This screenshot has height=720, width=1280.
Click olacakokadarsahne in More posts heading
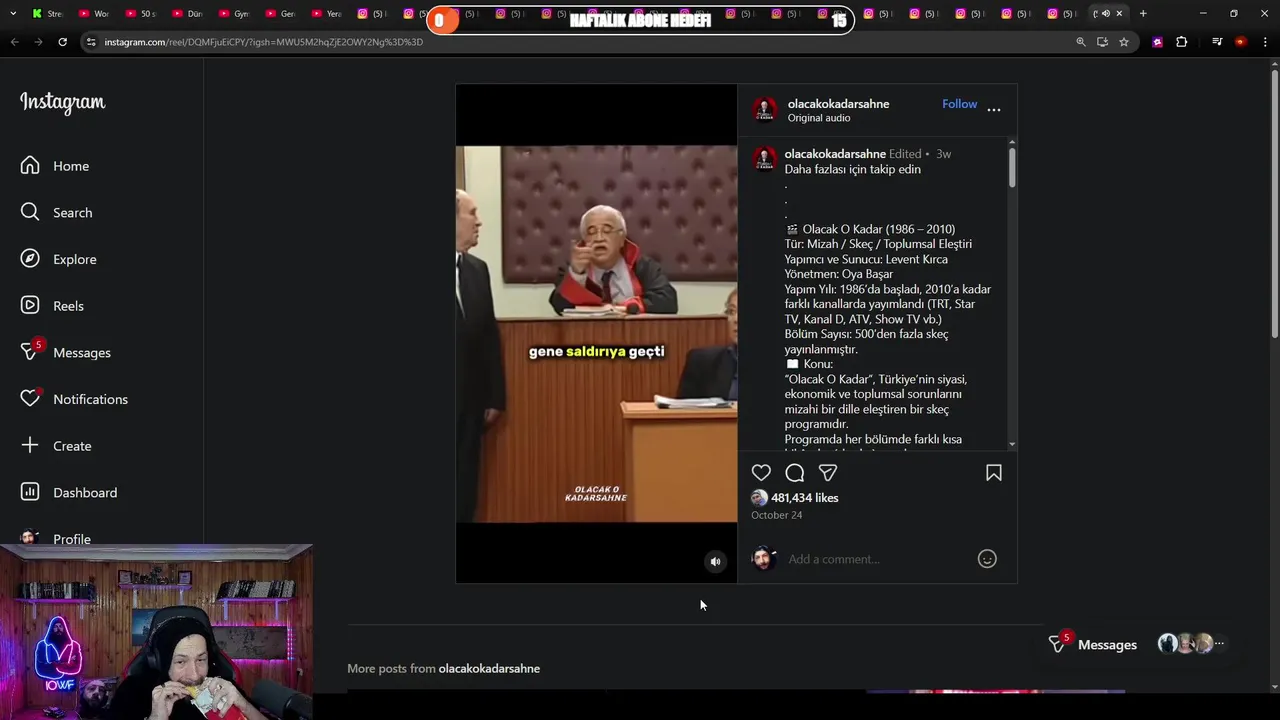click(x=489, y=669)
